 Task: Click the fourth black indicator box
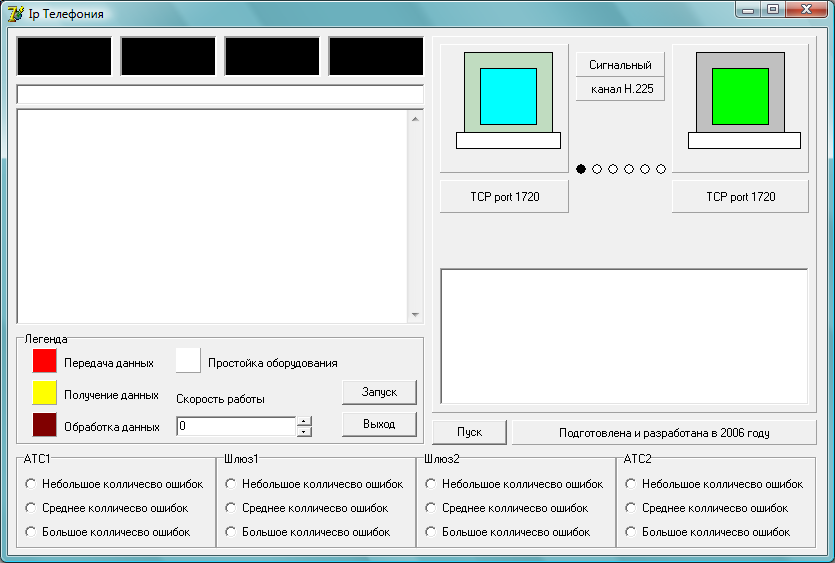click(x=376, y=56)
